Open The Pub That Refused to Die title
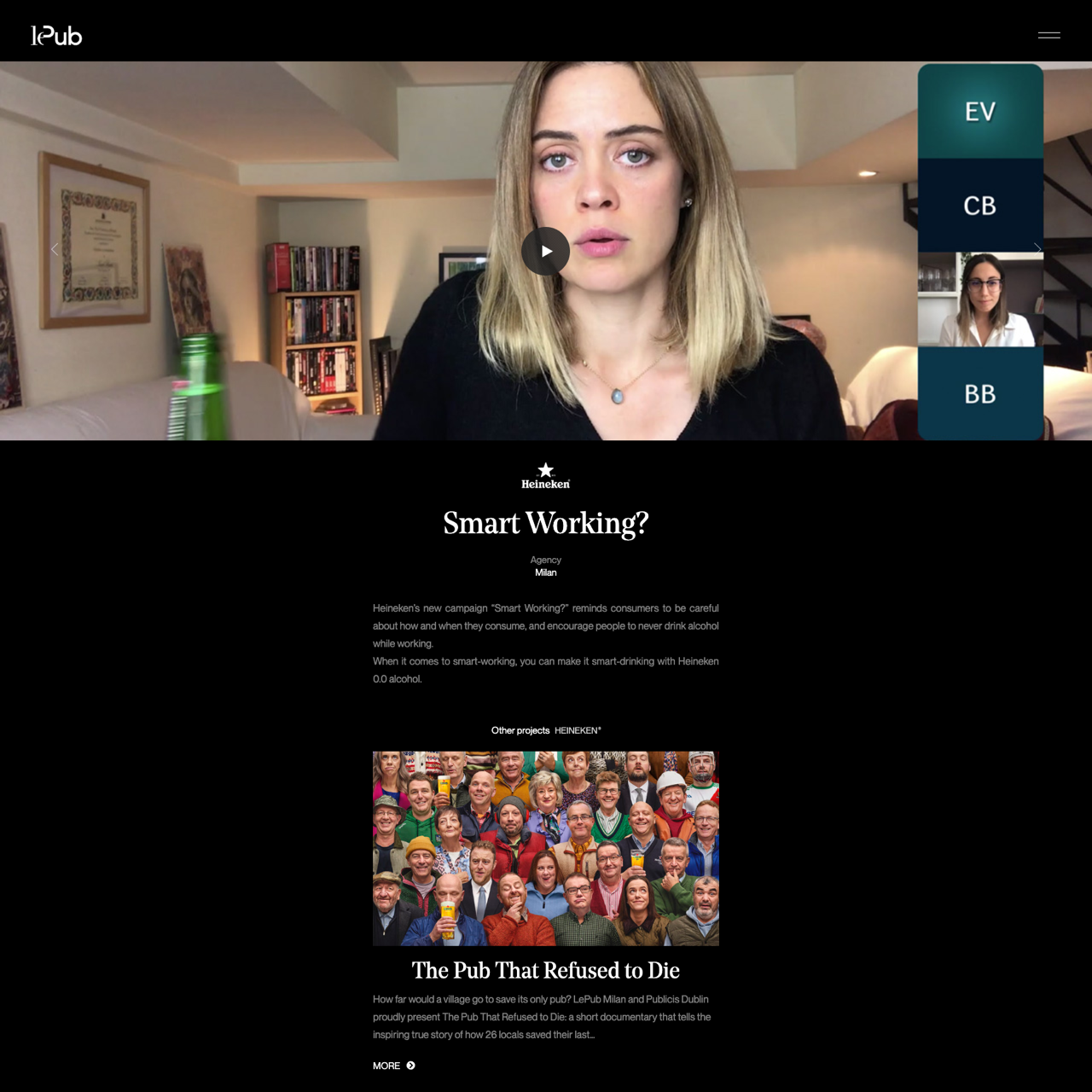This screenshot has width=1092, height=1092. (546, 970)
